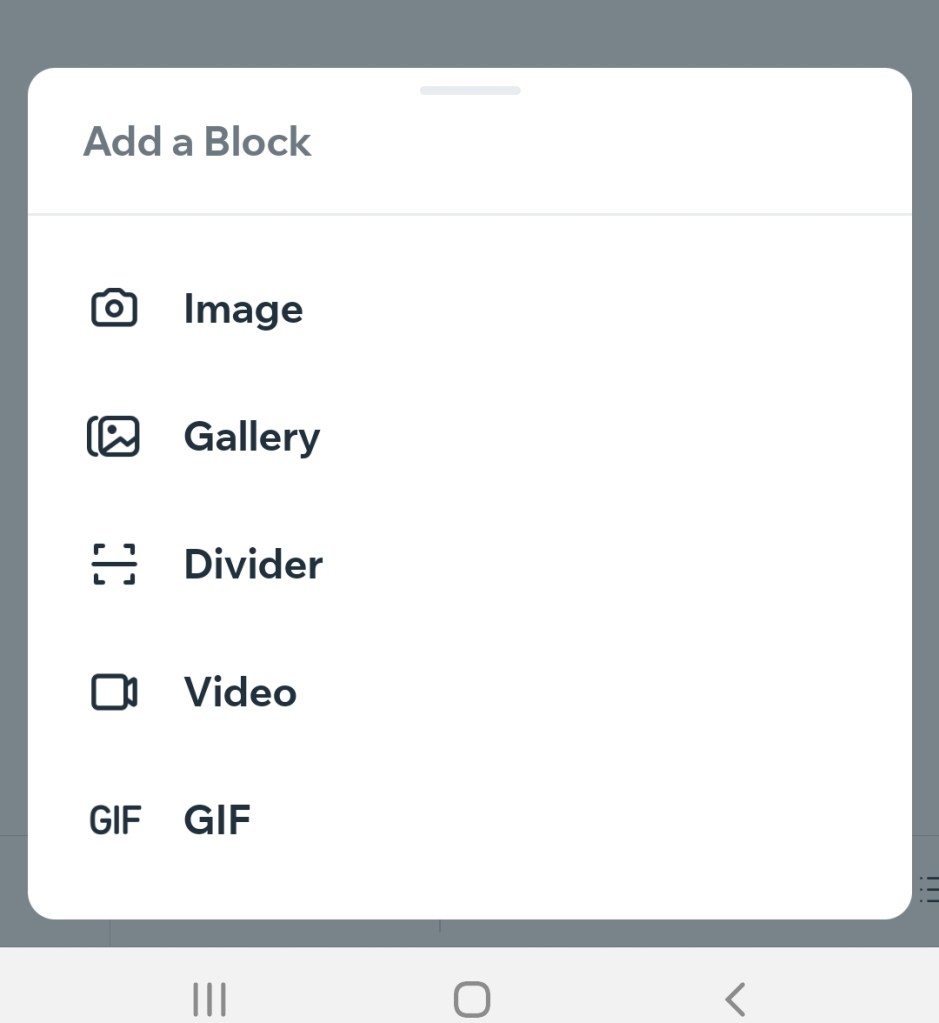
Task: Tap the camcorder icon beside Video
Action: tap(114, 692)
